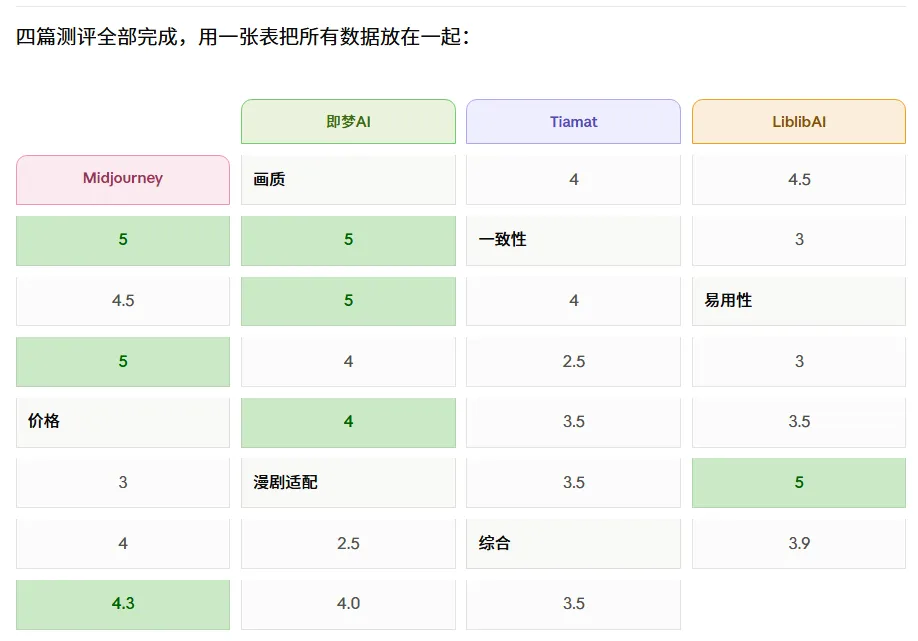Click the 3.9 score cell
The height and width of the screenshot is (641, 918).
click(799, 544)
